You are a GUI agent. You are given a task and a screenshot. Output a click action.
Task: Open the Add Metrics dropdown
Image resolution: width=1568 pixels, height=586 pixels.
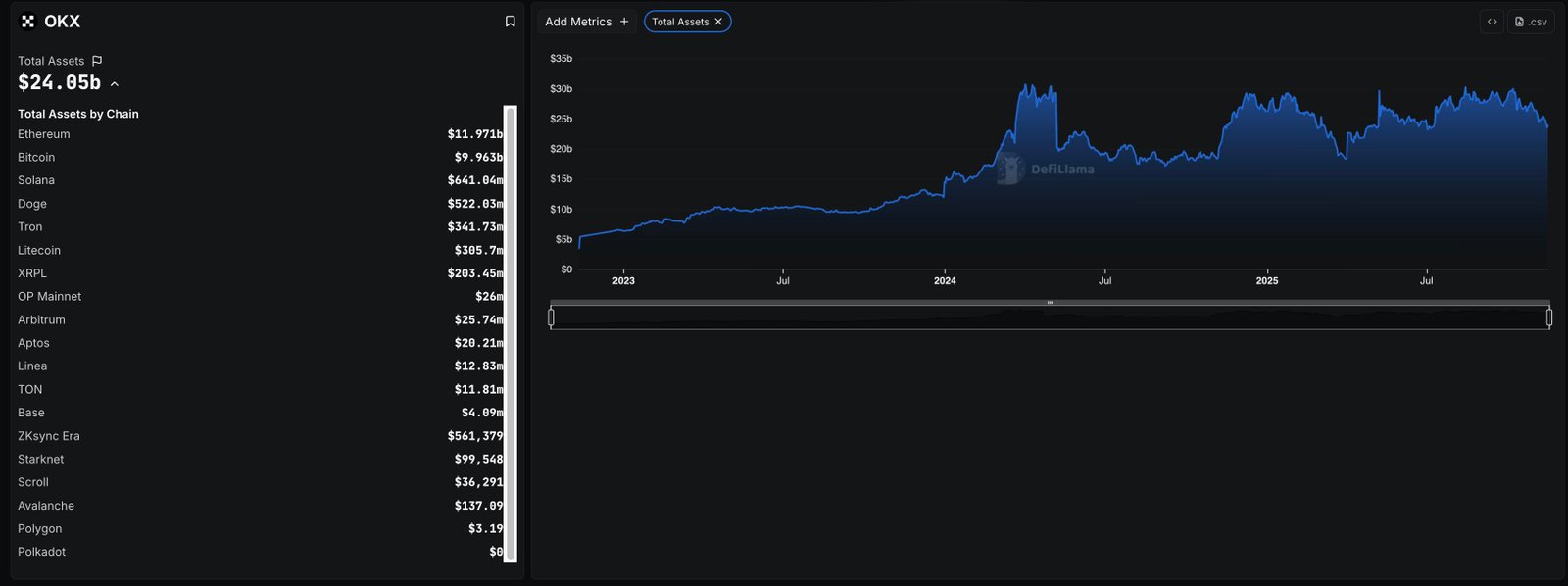tap(586, 22)
